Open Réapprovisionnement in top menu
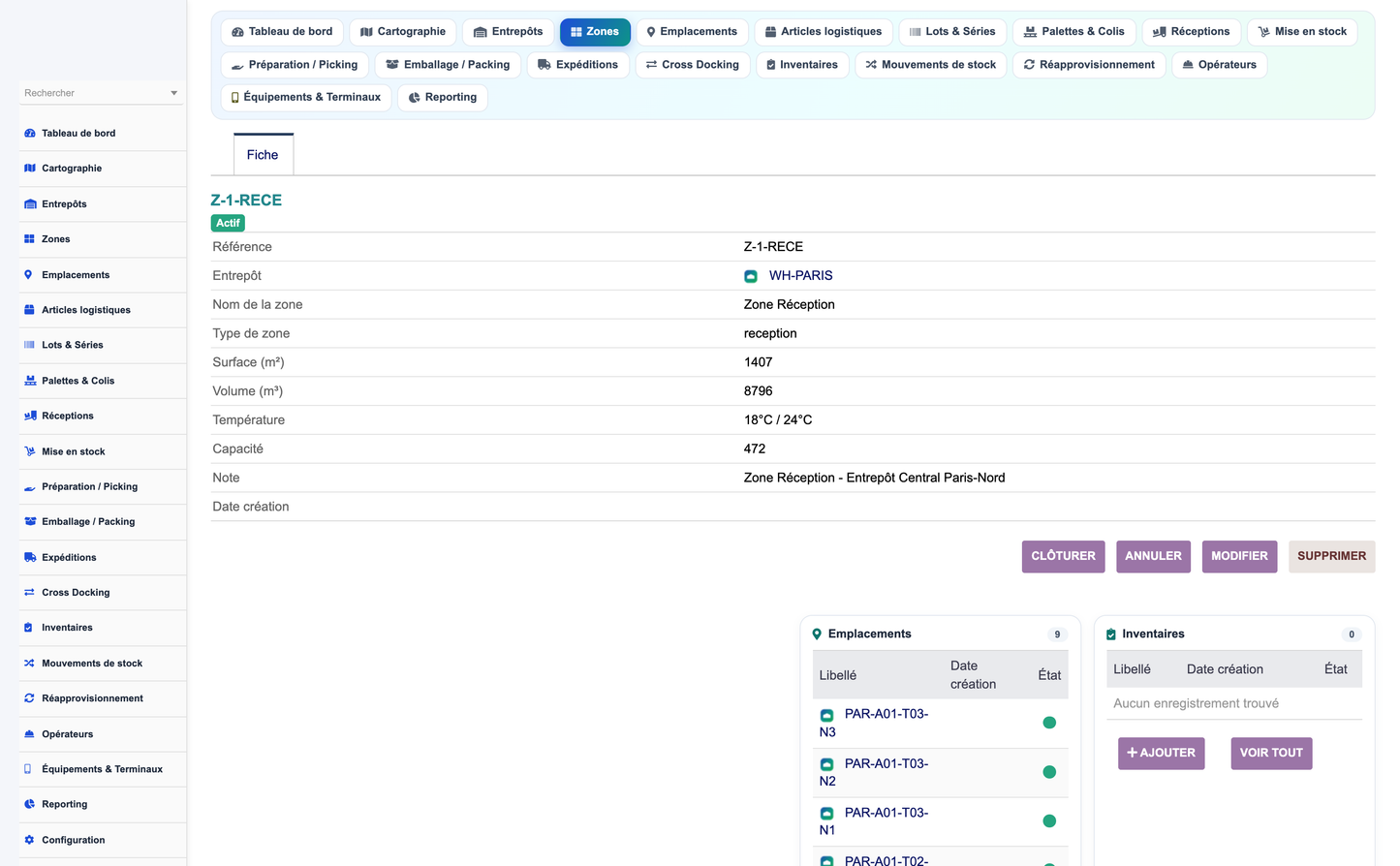Image resolution: width=1400 pixels, height=866 pixels. click(x=1089, y=65)
